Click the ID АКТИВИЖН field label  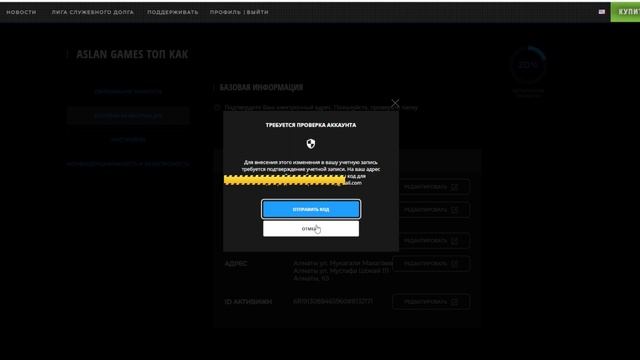[248, 302]
